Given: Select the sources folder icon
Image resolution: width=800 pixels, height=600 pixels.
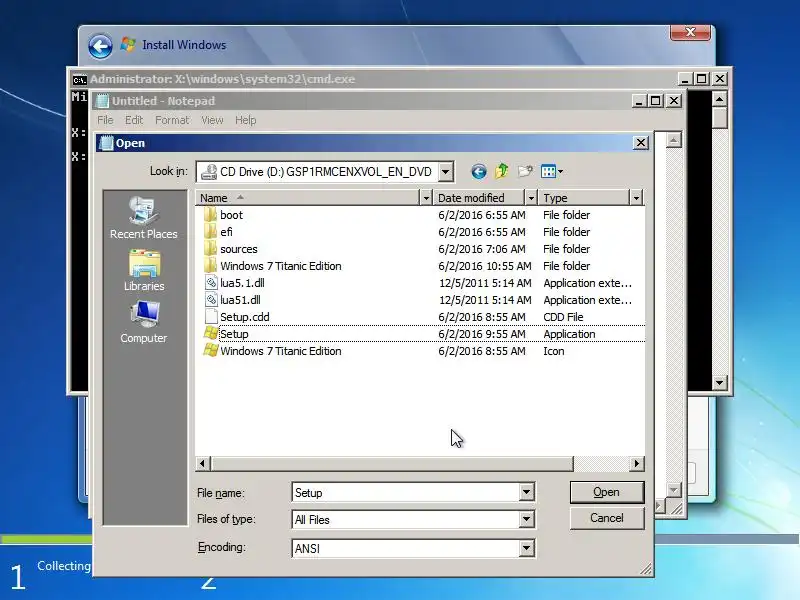Looking at the screenshot, I should 210,248.
